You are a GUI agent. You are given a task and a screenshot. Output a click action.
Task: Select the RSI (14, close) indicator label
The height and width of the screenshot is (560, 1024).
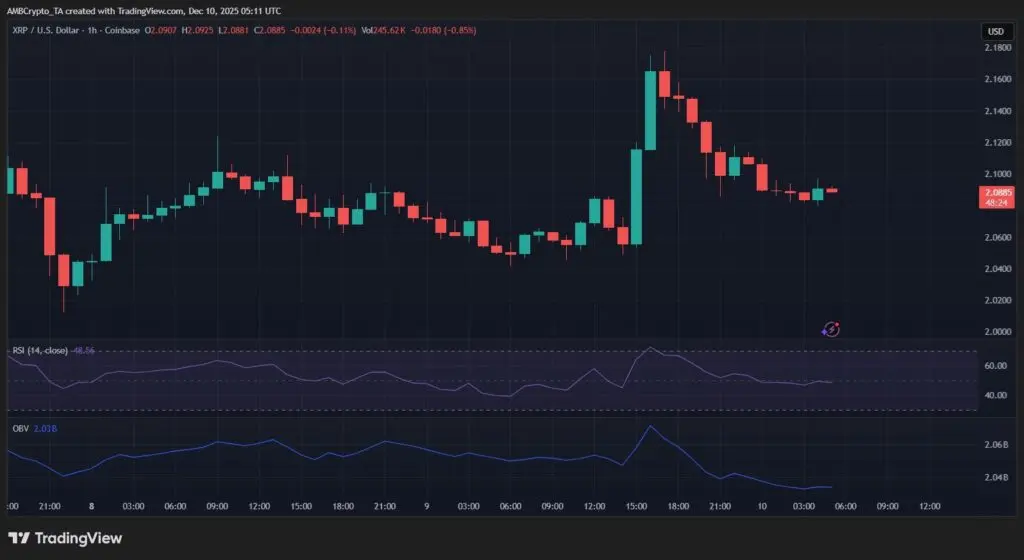(x=40, y=351)
